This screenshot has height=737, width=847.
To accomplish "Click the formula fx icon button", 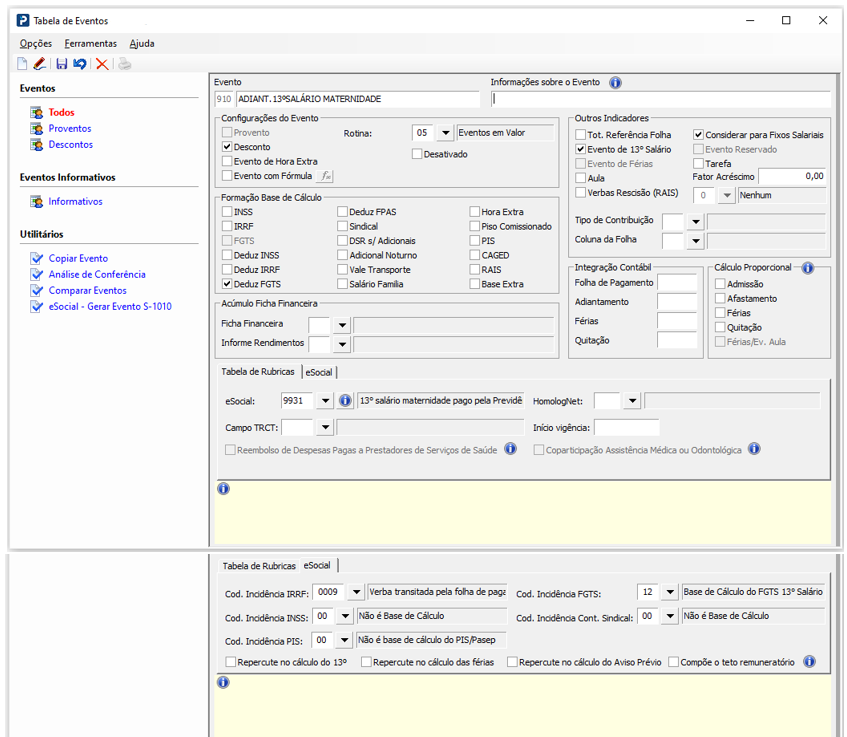I will click(325, 176).
